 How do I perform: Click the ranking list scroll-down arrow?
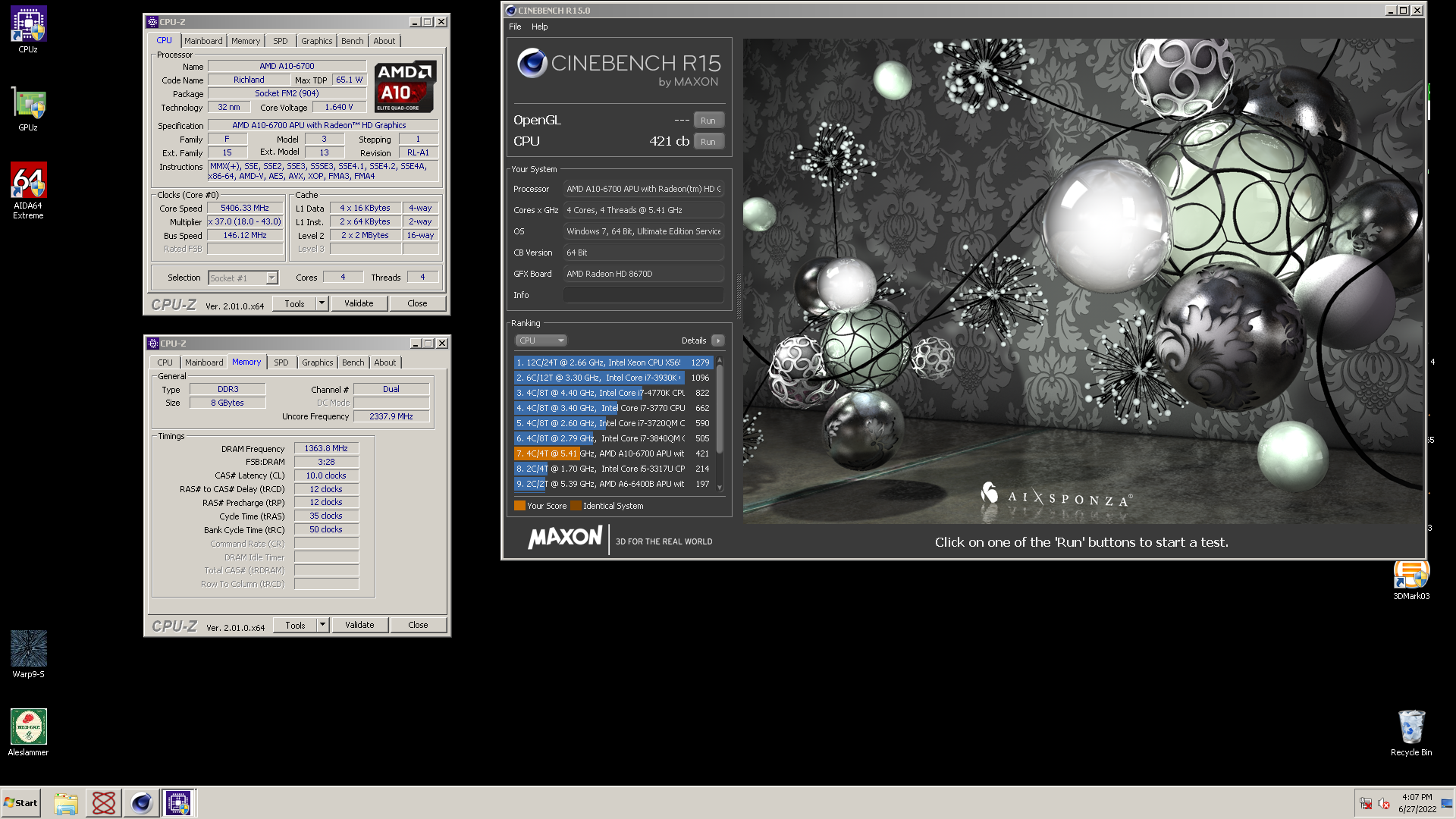tap(720, 488)
